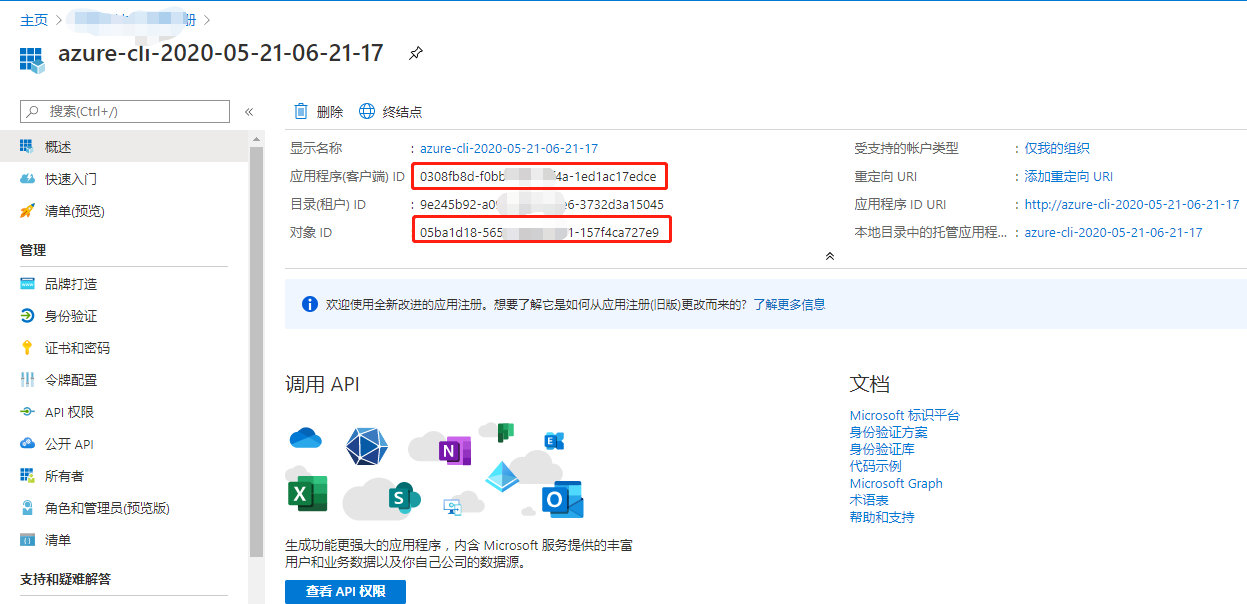
Task: Click the globe icon for 终结点
Action: pos(367,112)
